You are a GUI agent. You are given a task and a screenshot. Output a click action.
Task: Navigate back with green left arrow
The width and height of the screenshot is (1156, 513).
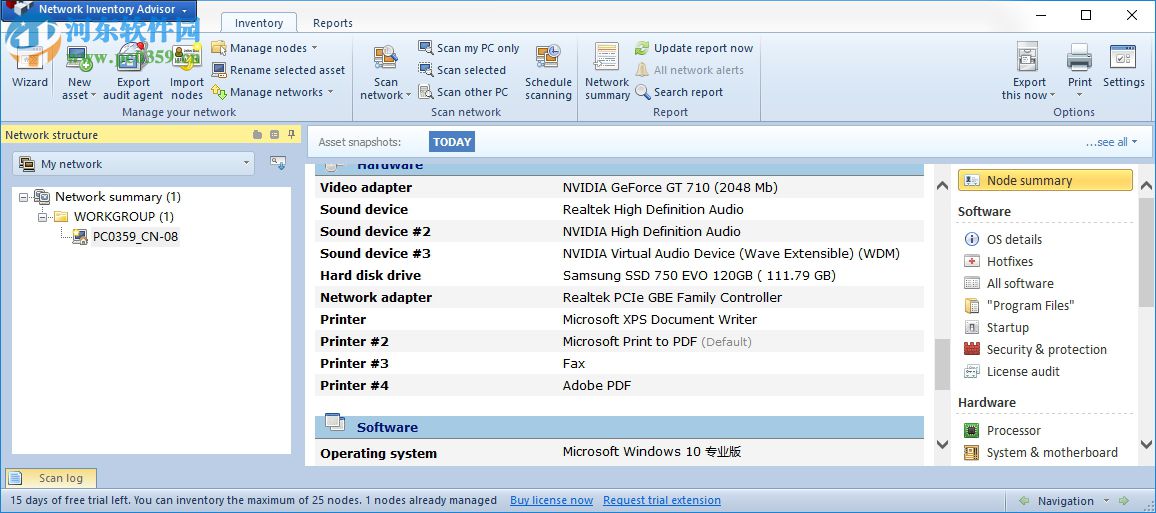point(1023,501)
